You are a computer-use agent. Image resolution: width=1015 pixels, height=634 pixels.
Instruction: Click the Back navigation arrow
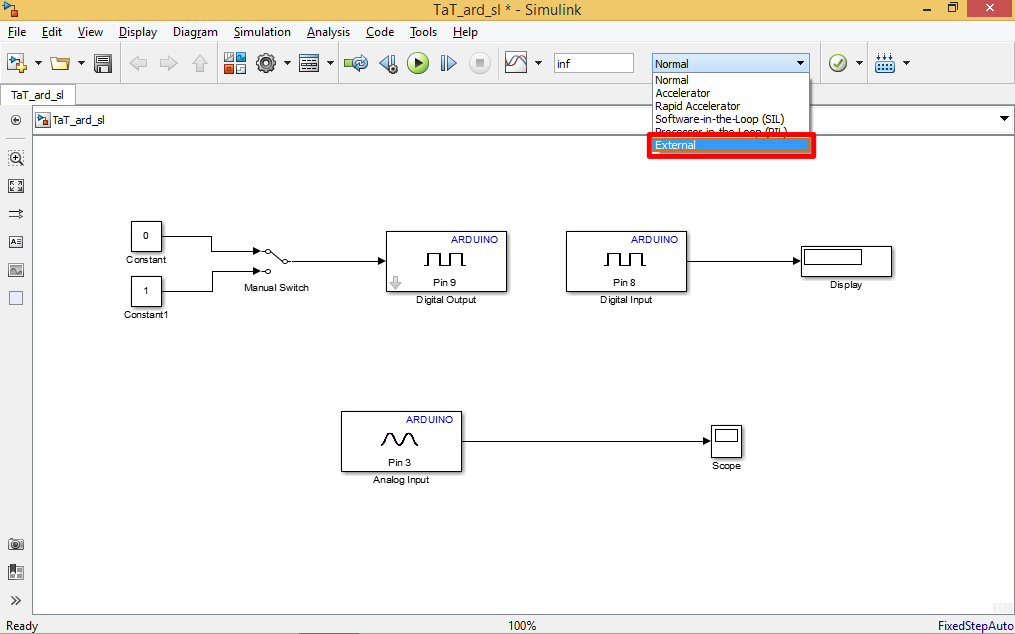pyautogui.click(x=139, y=63)
